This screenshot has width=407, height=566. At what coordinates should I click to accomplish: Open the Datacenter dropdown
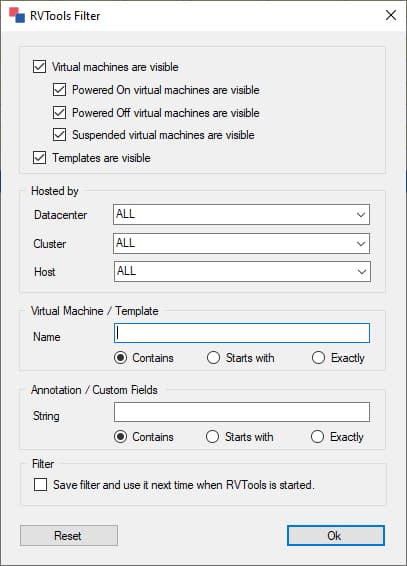point(241,214)
